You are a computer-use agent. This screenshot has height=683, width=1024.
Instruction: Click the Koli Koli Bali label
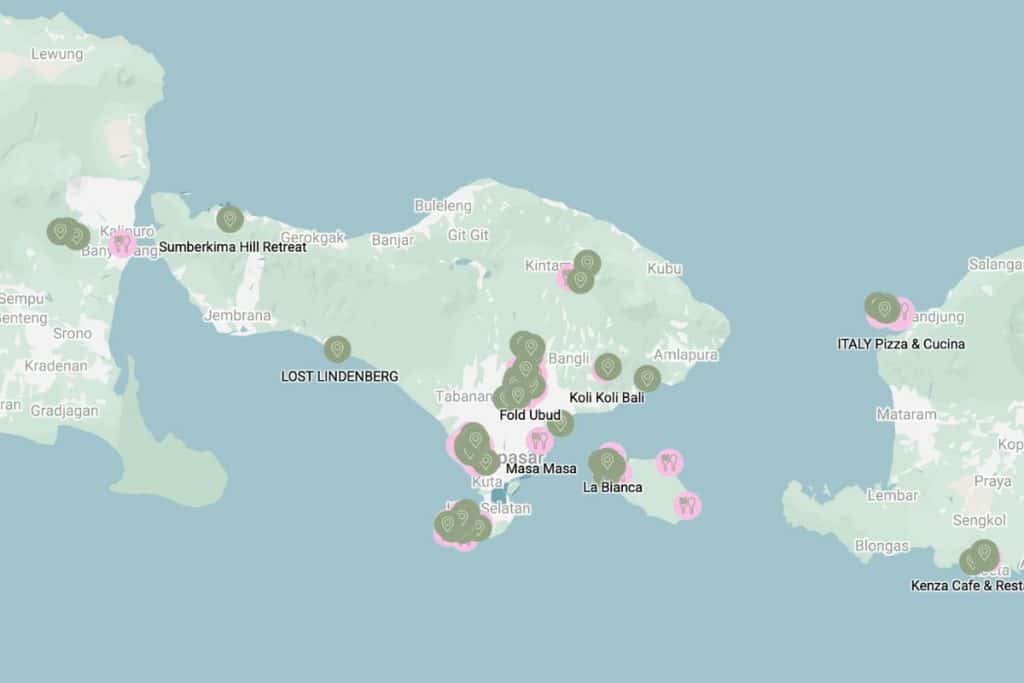pyautogui.click(x=606, y=398)
